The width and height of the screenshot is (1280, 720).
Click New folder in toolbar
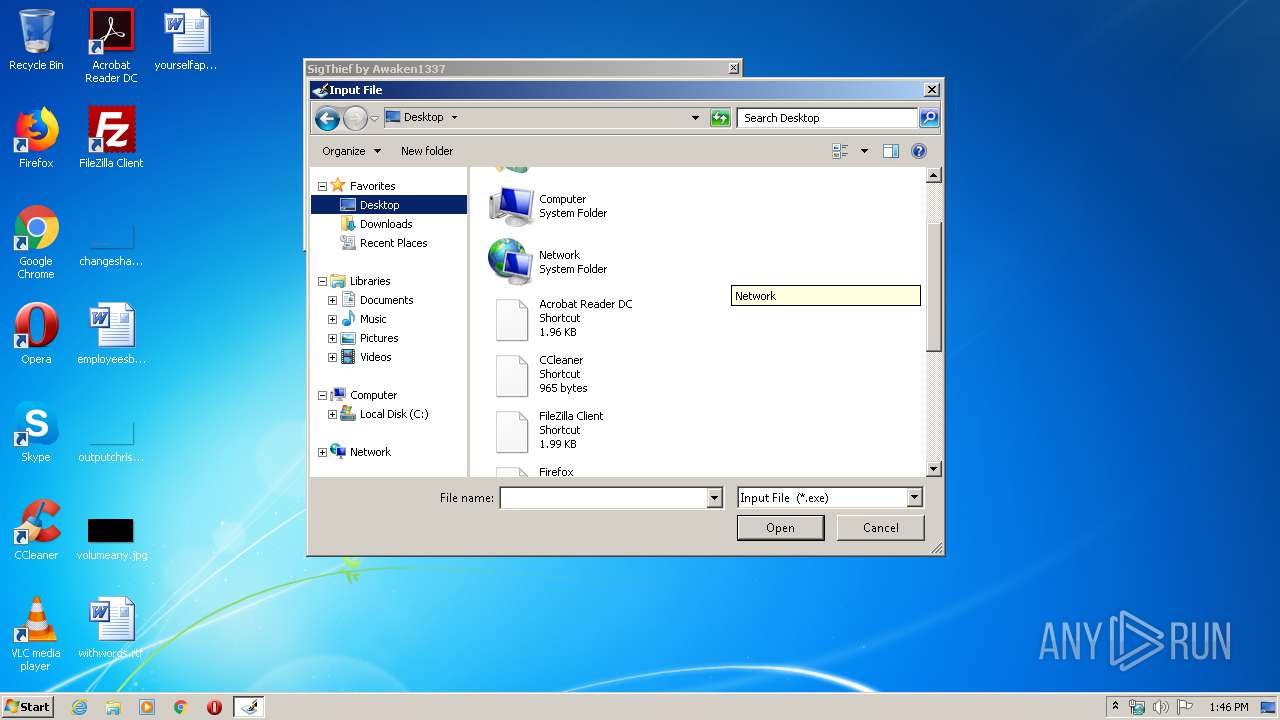pos(427,151)
